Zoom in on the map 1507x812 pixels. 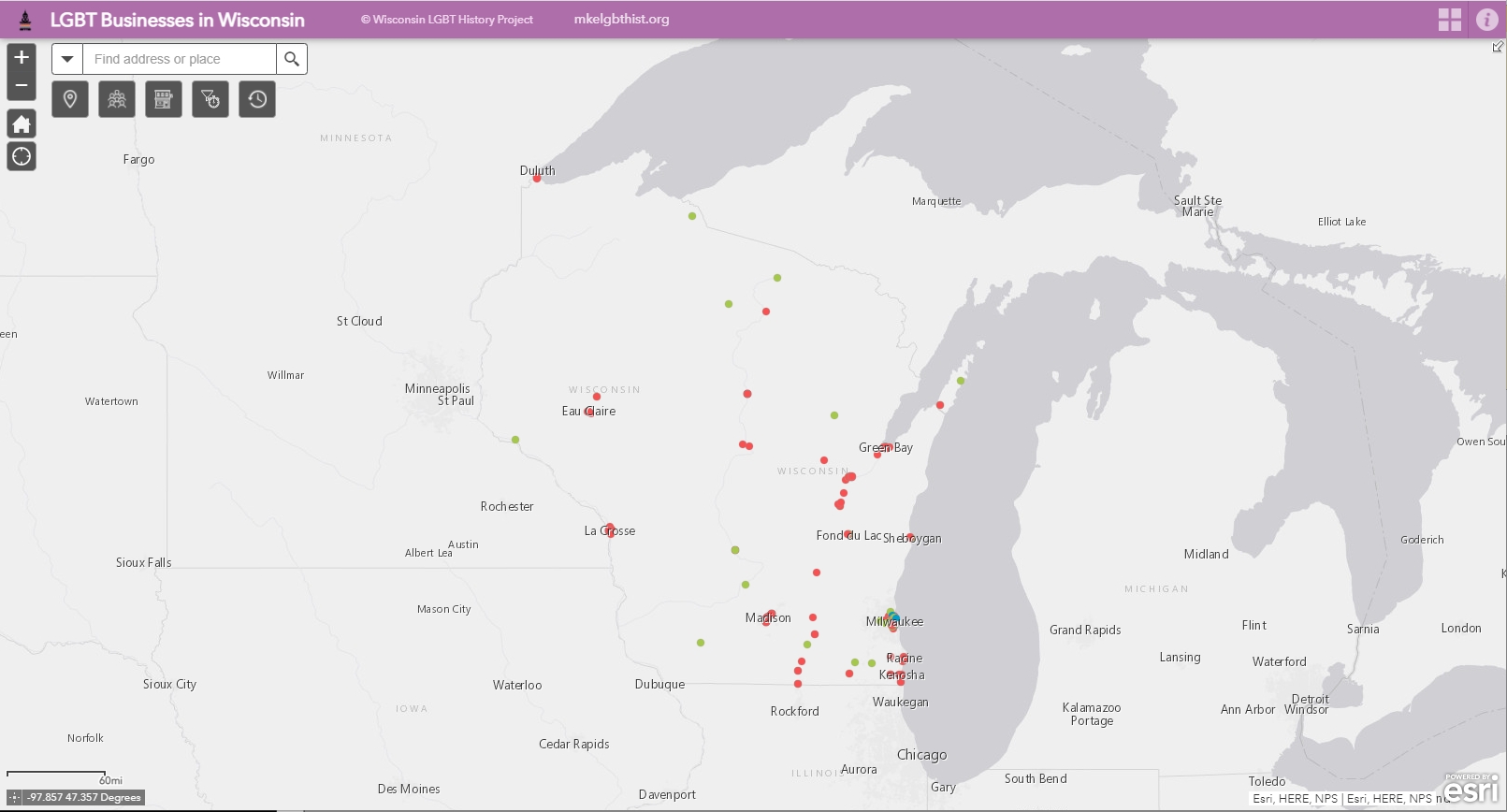point(22,57)
